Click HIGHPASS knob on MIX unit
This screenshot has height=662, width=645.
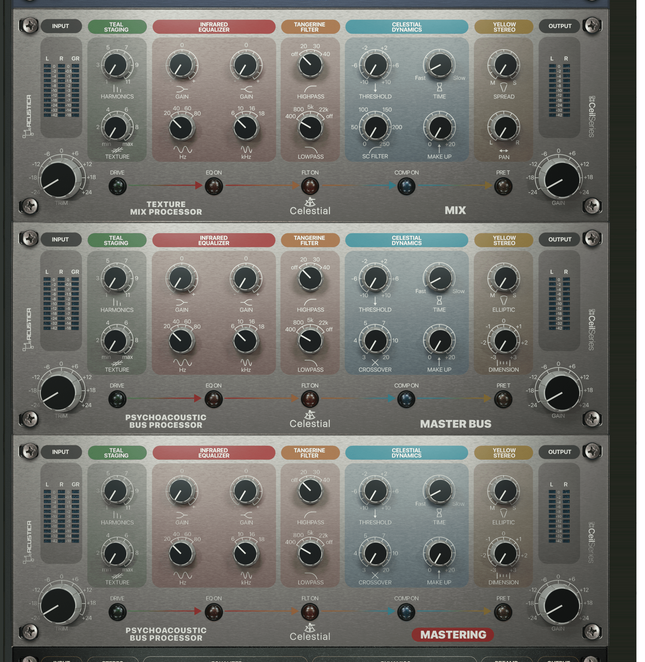click(x=310, y=65)
